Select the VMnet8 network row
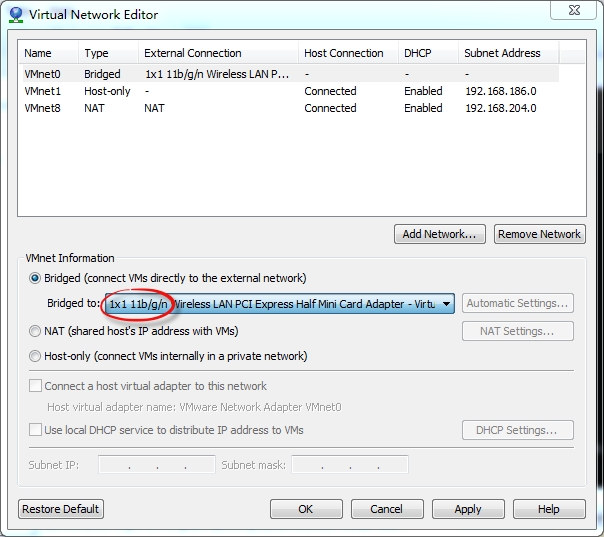 291,108
